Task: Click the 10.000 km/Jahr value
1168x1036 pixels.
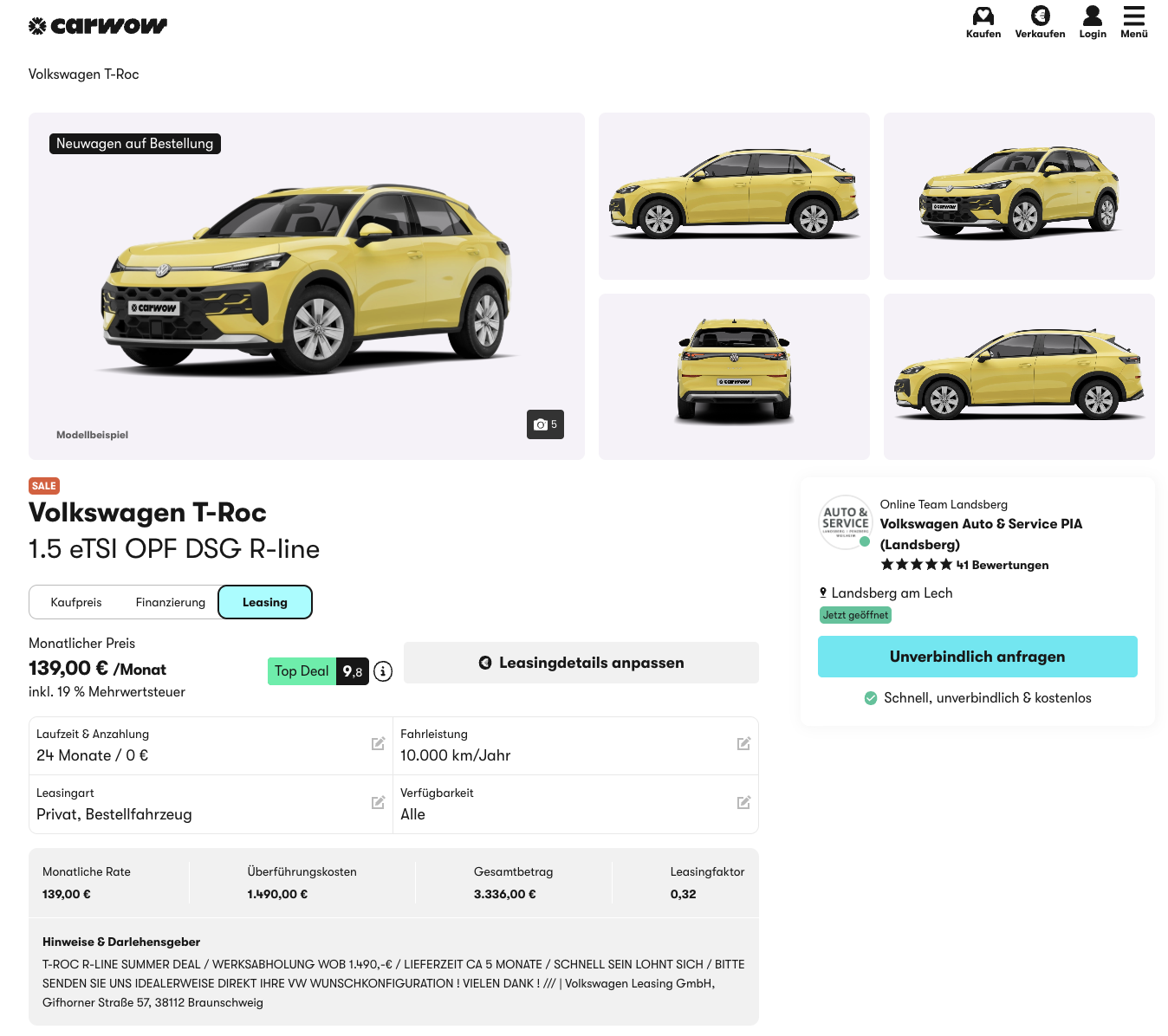Action: coord(456,755)
